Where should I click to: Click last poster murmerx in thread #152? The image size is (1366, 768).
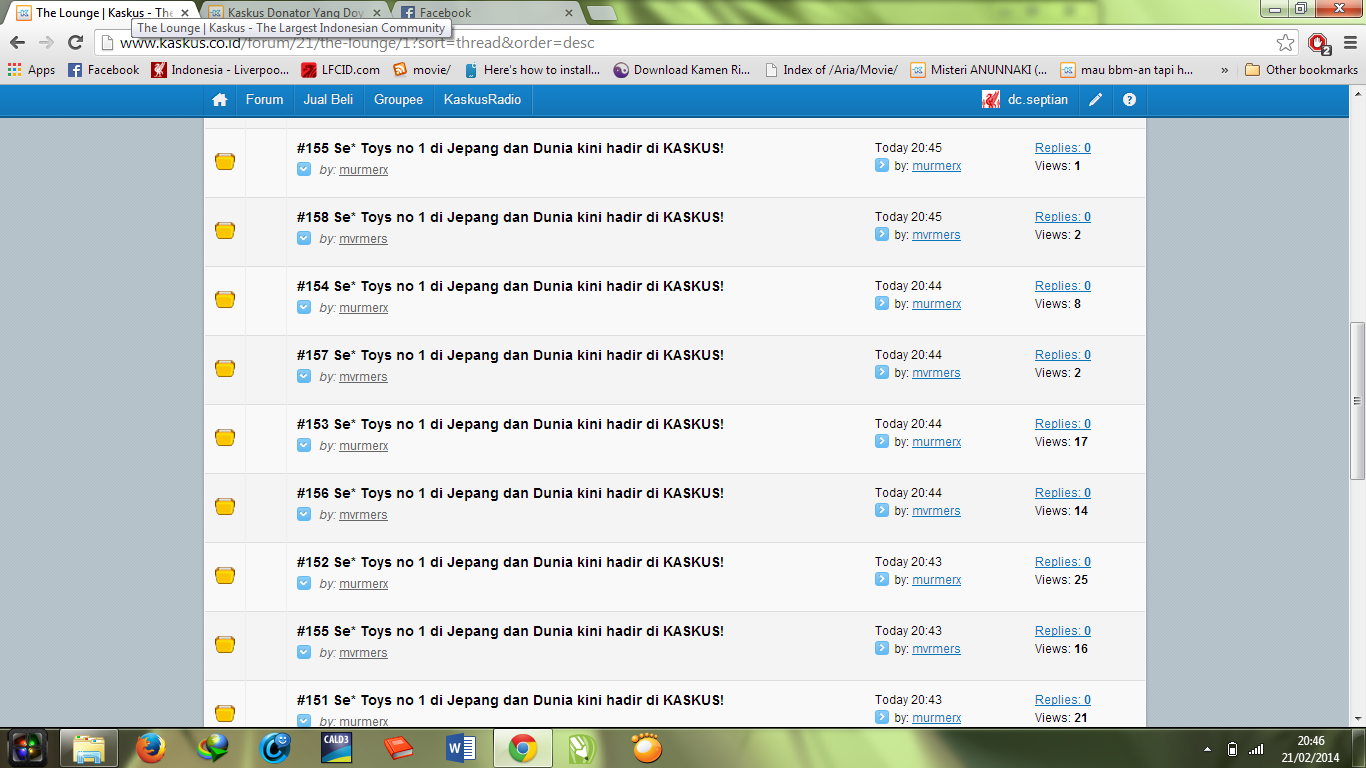pyautogui.click(x=936, y=580)
